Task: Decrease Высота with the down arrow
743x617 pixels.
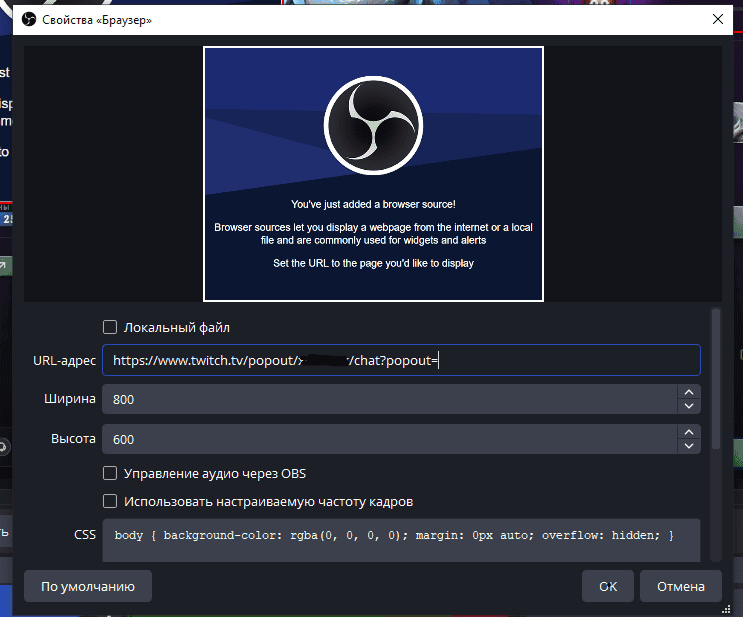Action: pos(688,446)
